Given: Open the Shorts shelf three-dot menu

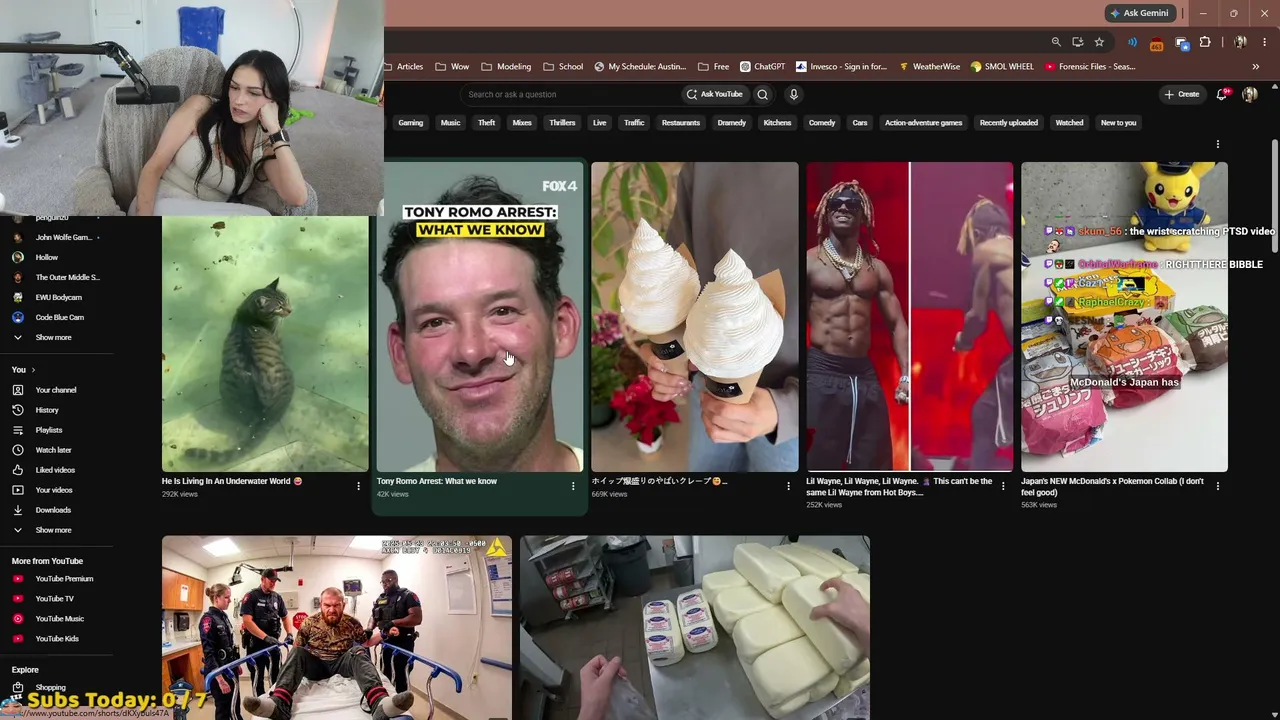Looking at the screenshot, I should pos(1218,145).
